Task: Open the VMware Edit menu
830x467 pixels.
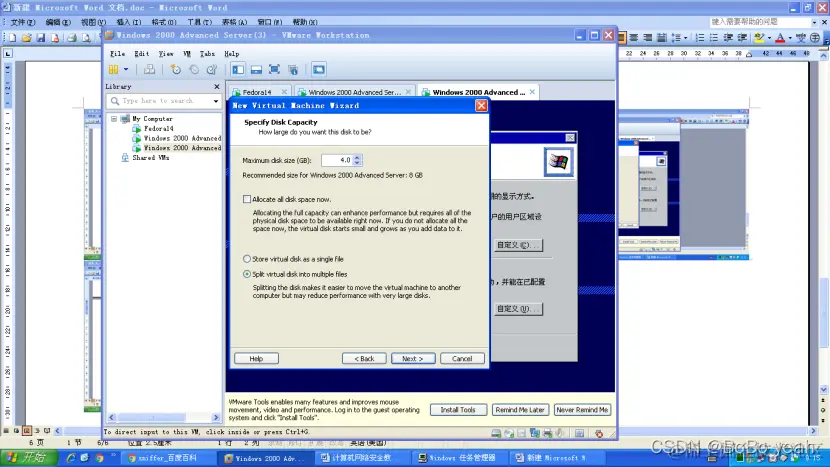Action: click(x=141, y=53)
